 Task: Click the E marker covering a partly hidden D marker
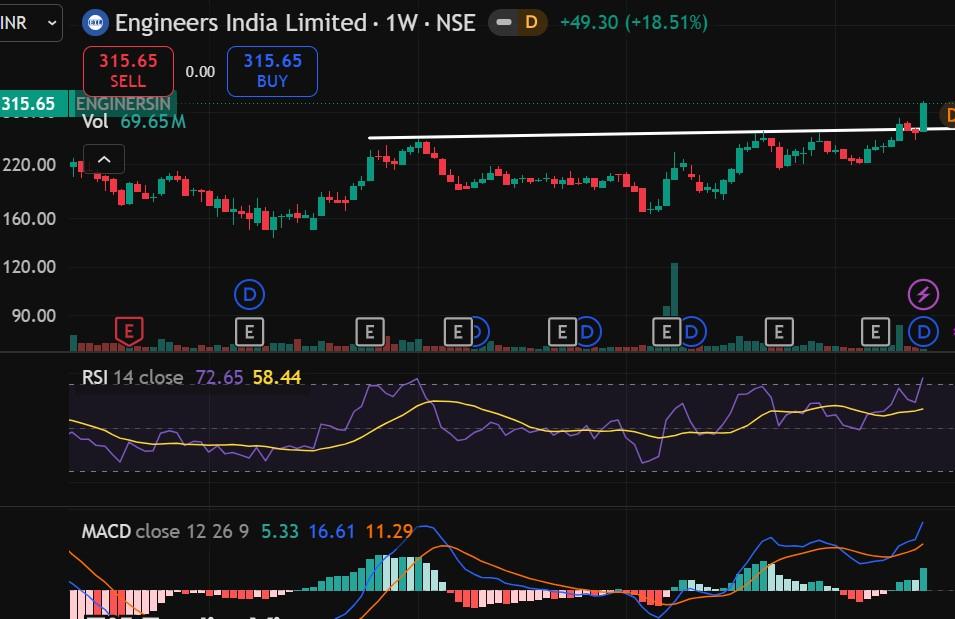[458, 333]
